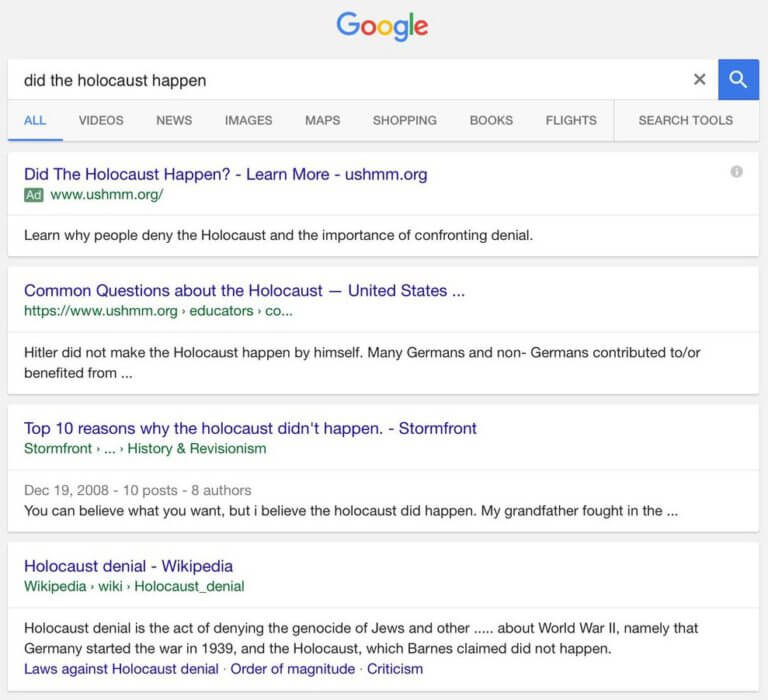Screen dimensions: 768x700
Task: Open 'Common Questions about the Holocaust' result
Action: [x=244, y=290]
